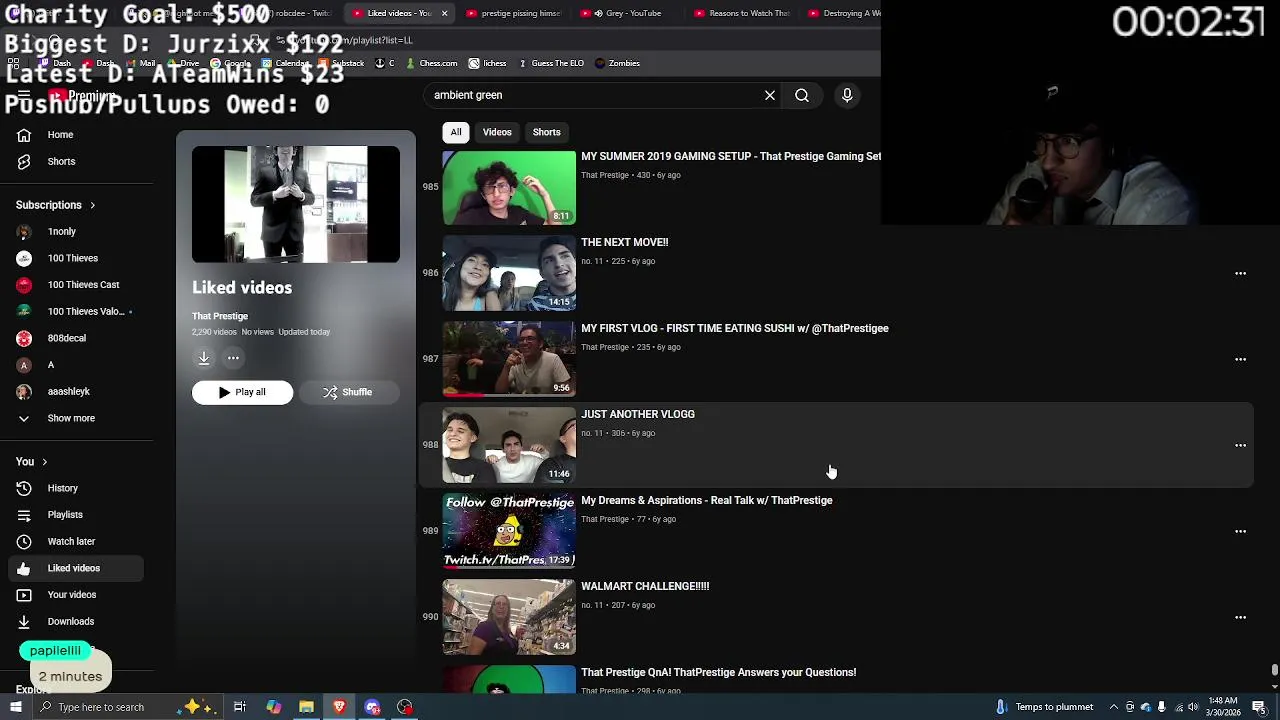Open Liked videos playlist cover thumbnail
This screenshot has width=1280, height=720.
click(x=296, y=204)
